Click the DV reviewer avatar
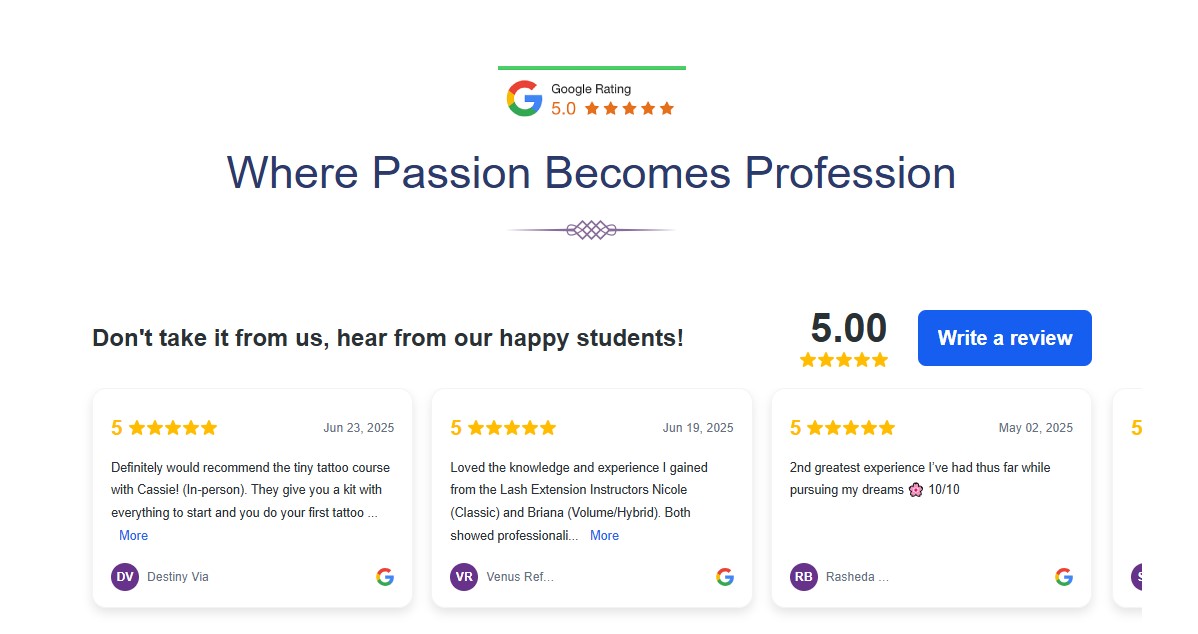The image size is (1198, 634). 125,577
